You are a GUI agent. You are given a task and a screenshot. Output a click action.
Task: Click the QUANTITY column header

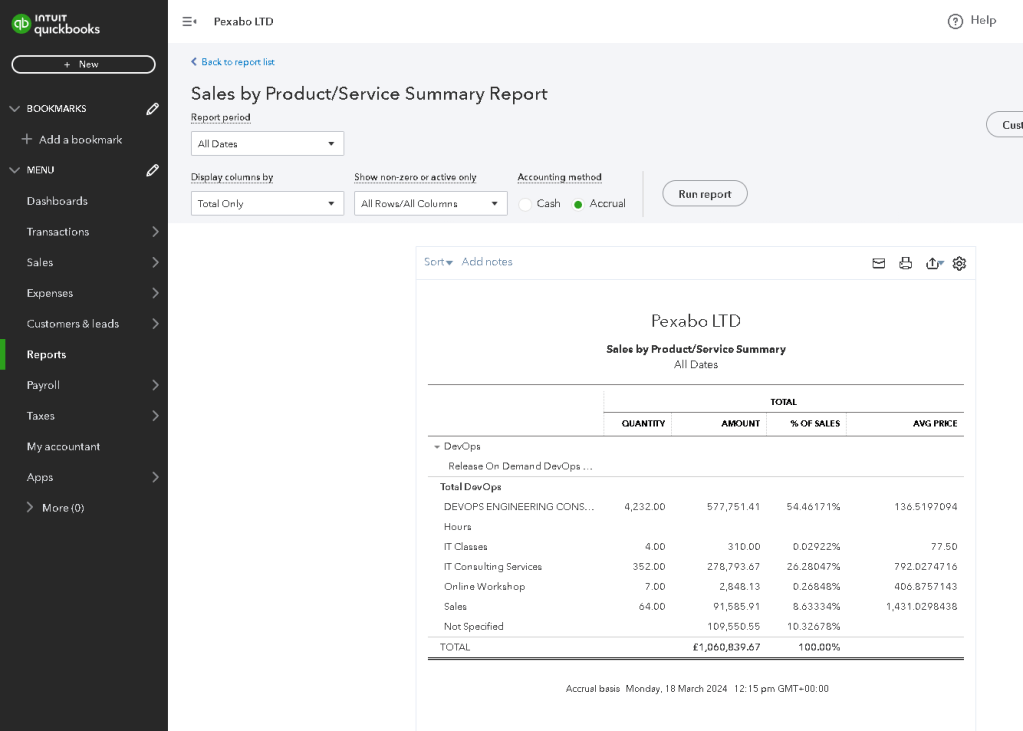pyautogui.click(x=643, y=424)
